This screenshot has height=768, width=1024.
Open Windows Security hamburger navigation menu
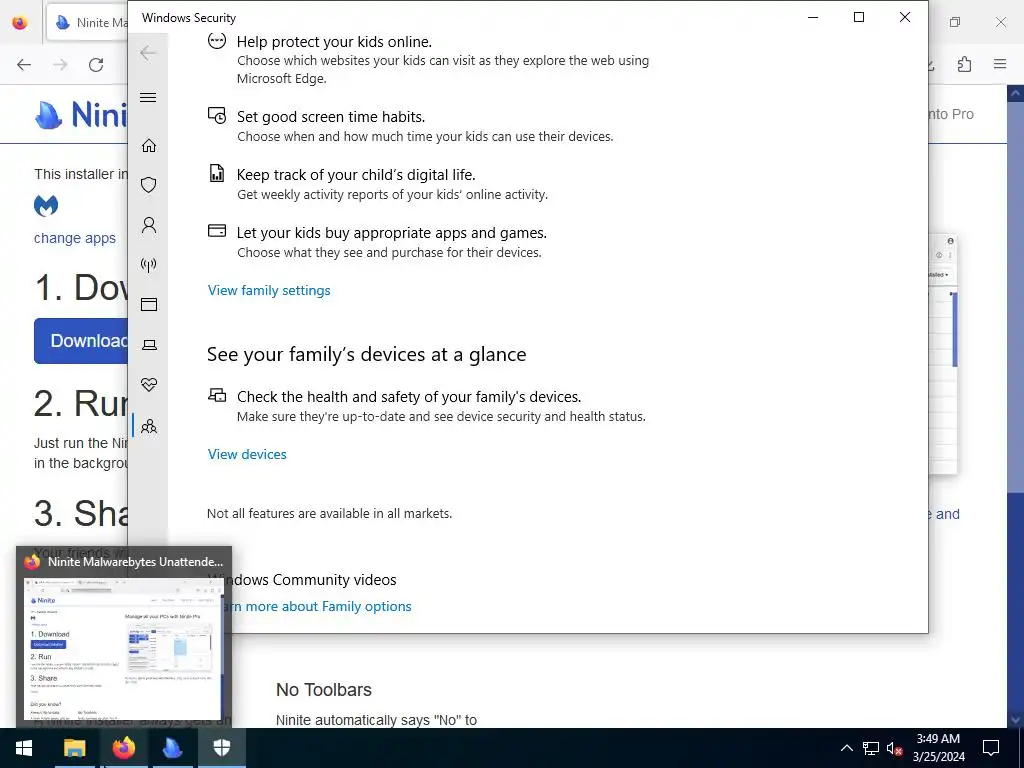148,97
